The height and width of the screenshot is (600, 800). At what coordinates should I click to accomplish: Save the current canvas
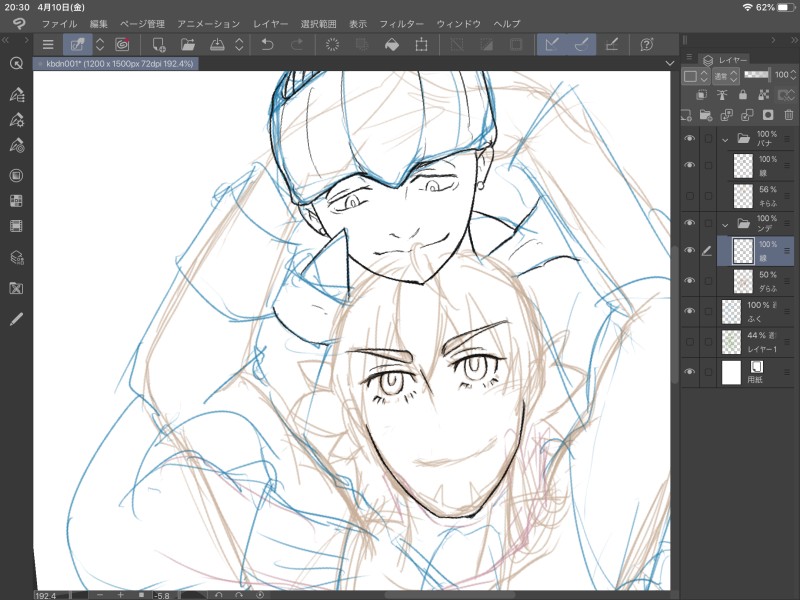[x=217, y=45]
